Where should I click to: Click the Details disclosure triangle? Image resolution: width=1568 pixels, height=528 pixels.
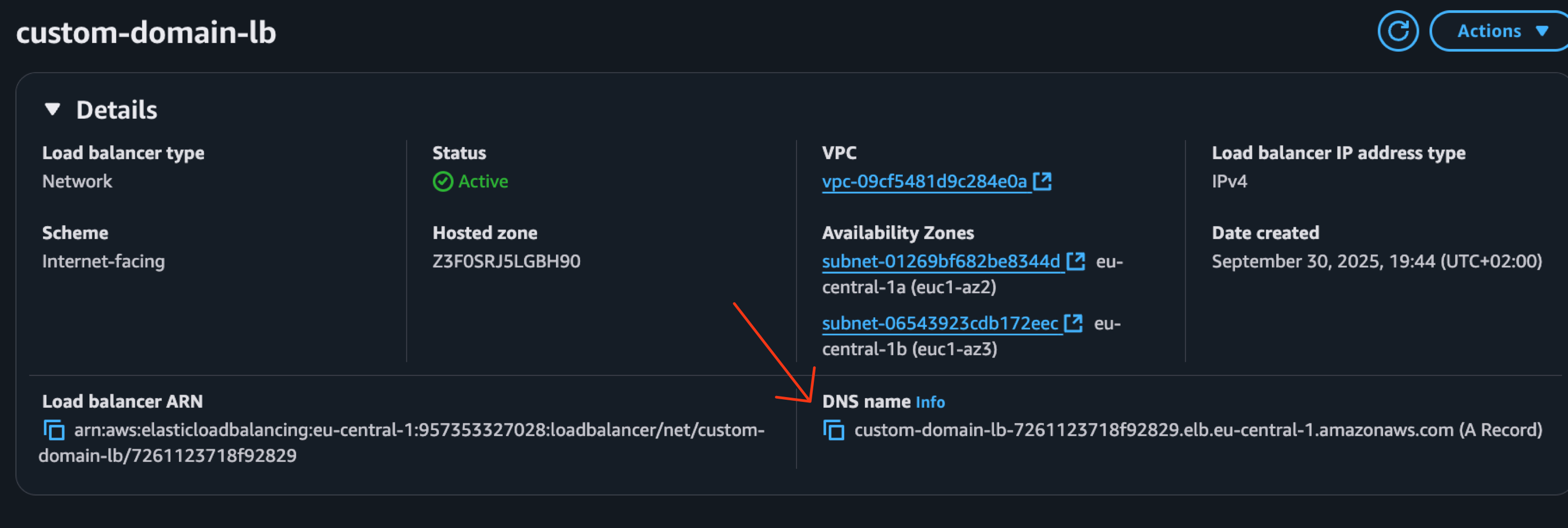[53, 109]
